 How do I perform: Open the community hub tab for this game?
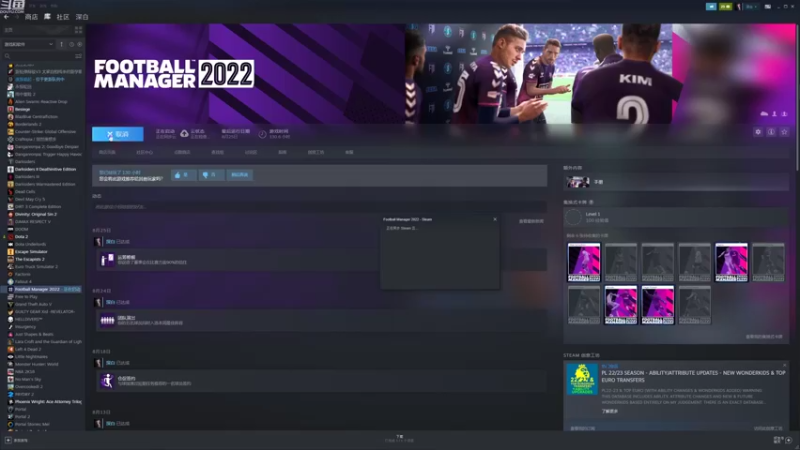144,152
